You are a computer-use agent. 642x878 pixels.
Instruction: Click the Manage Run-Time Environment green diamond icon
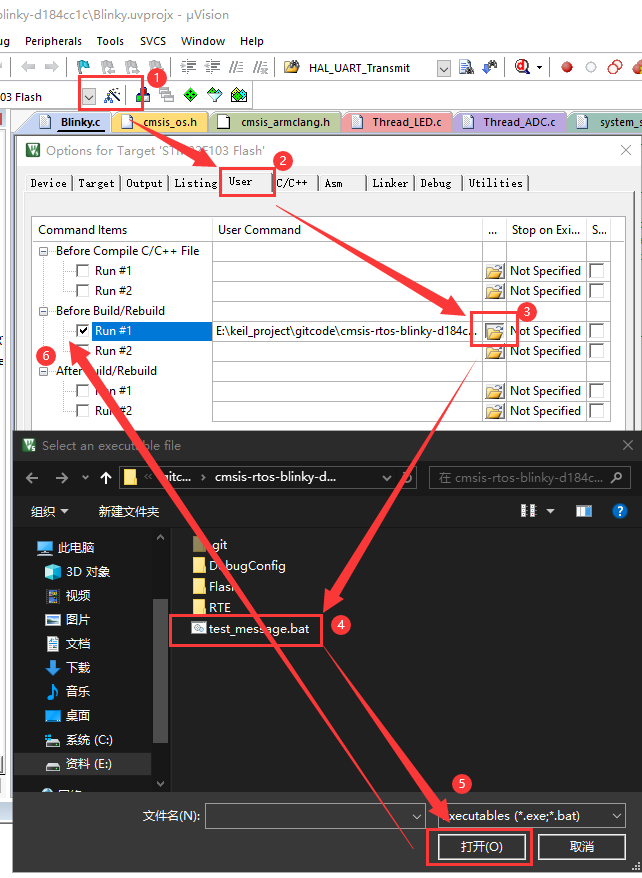click(190, 96)
